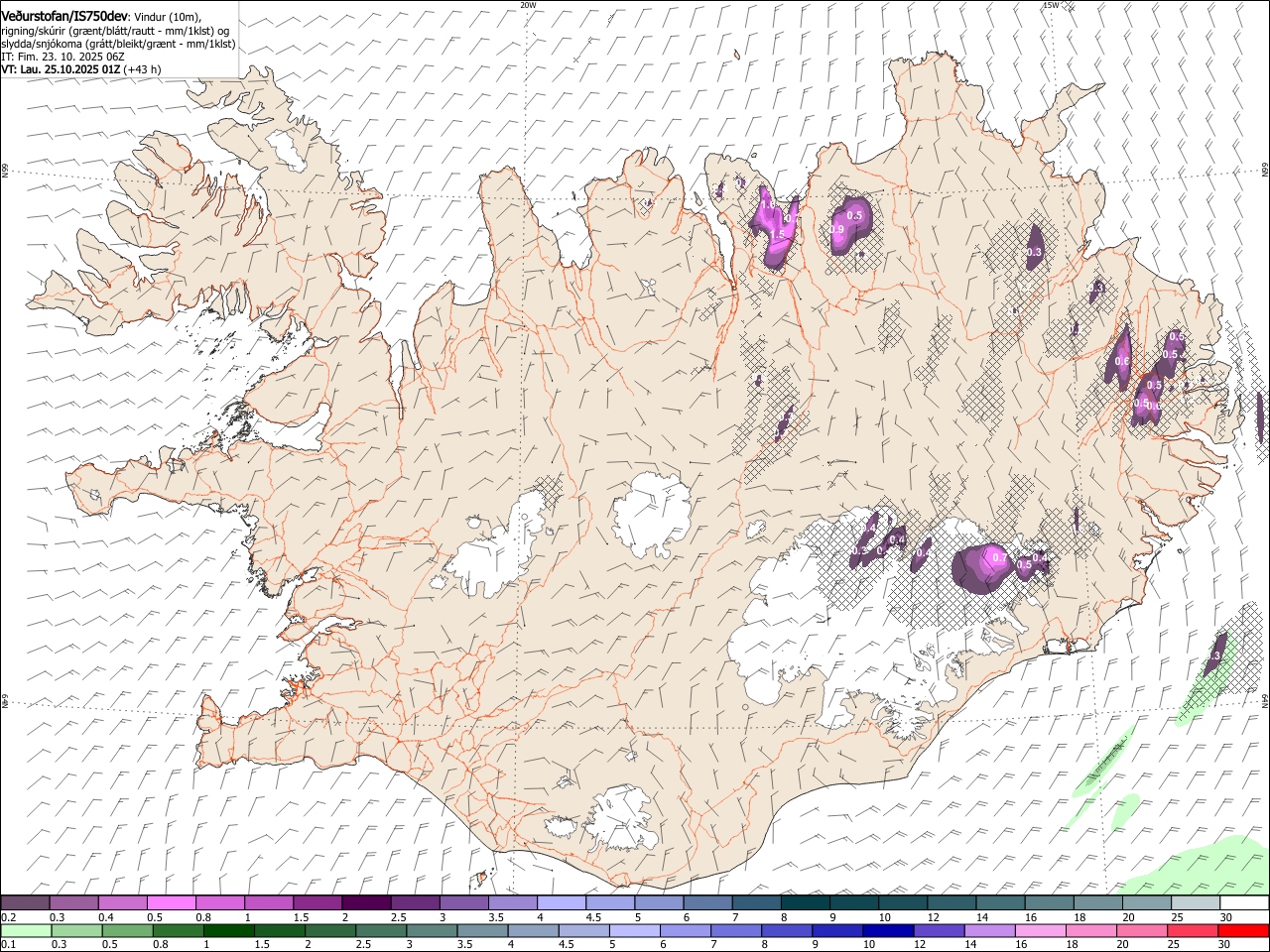Click the upper legend scale label 0.8
The image size is (1270, 952).
click(203, 917)
